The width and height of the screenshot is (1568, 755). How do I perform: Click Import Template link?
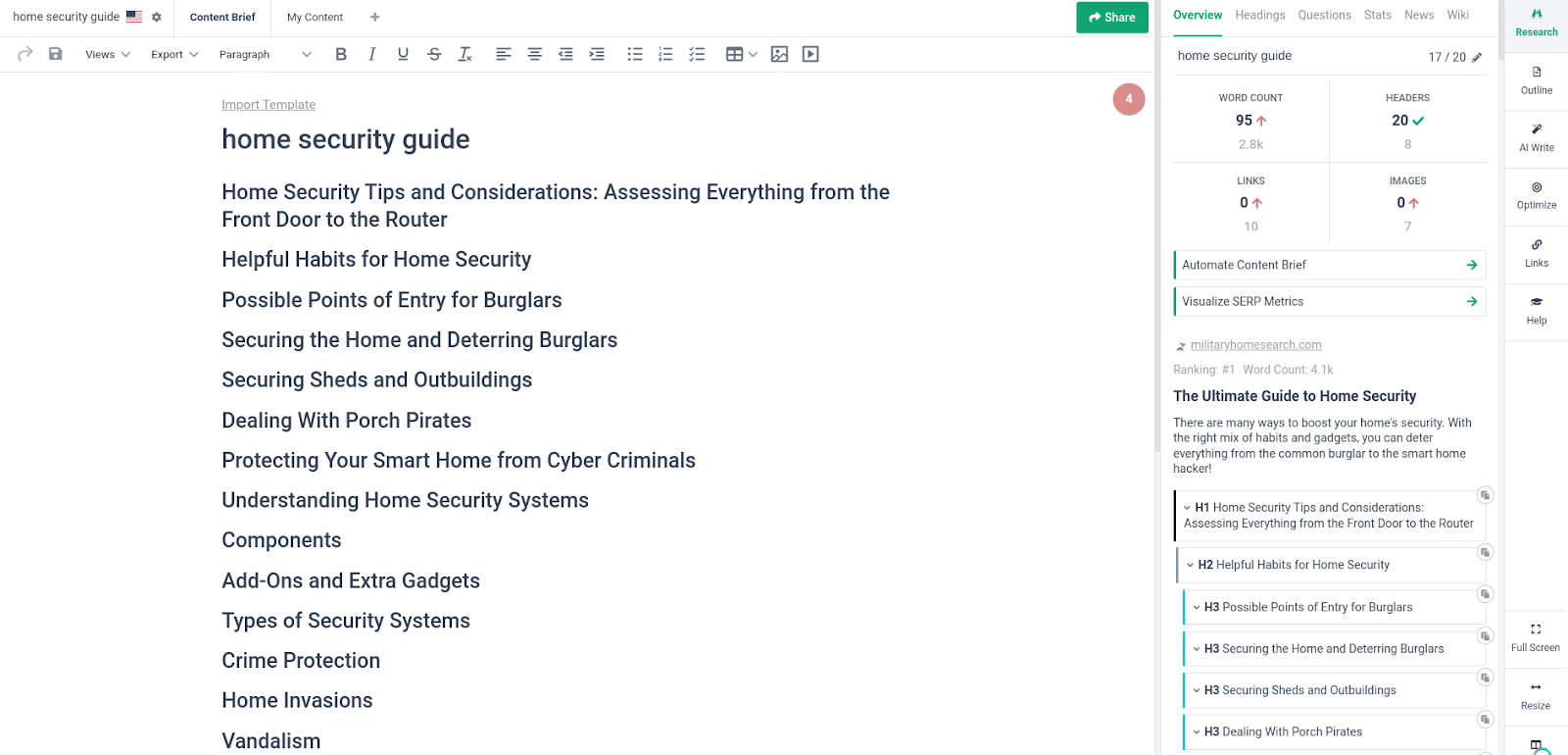click(269, 105)
